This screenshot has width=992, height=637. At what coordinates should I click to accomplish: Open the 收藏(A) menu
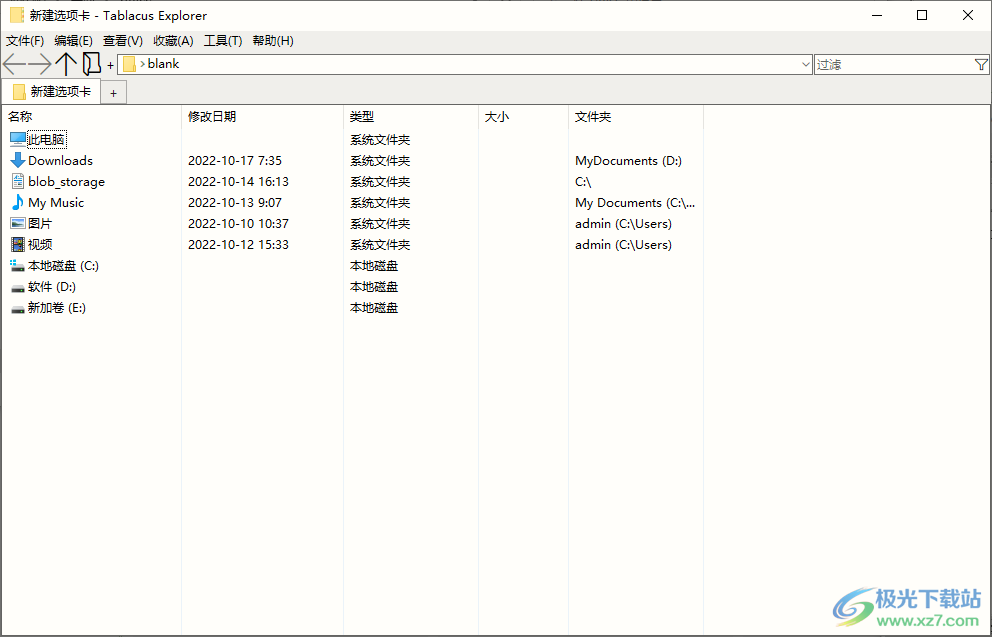(x=173, y=41)
